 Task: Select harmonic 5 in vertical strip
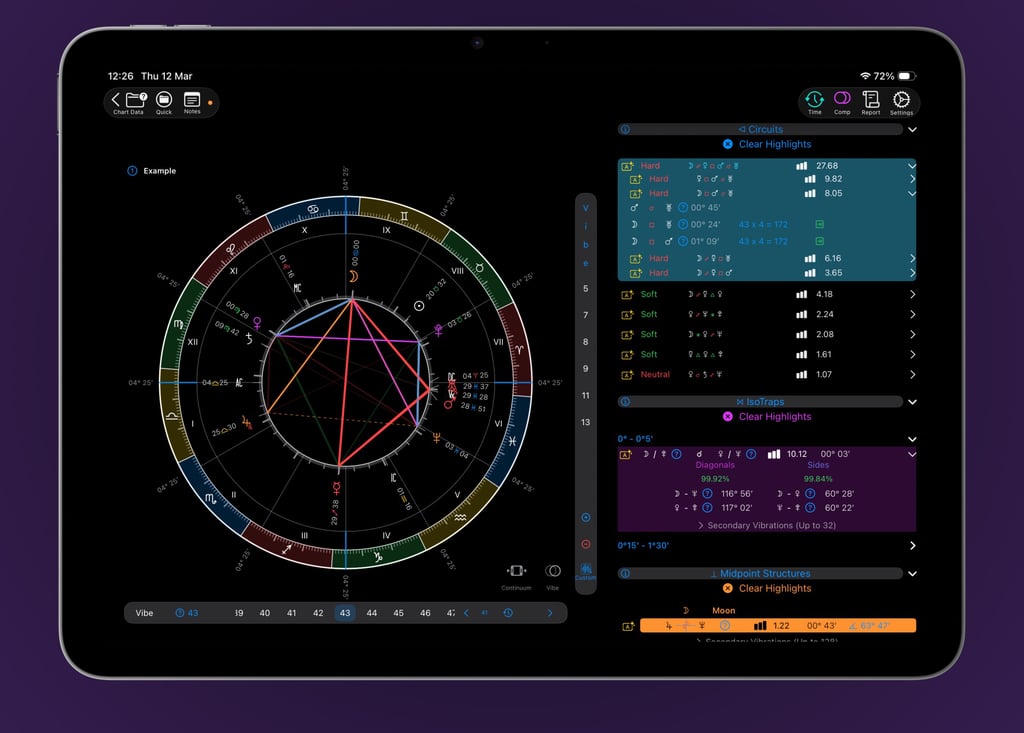pyautogui.click(x=586, y=288)
